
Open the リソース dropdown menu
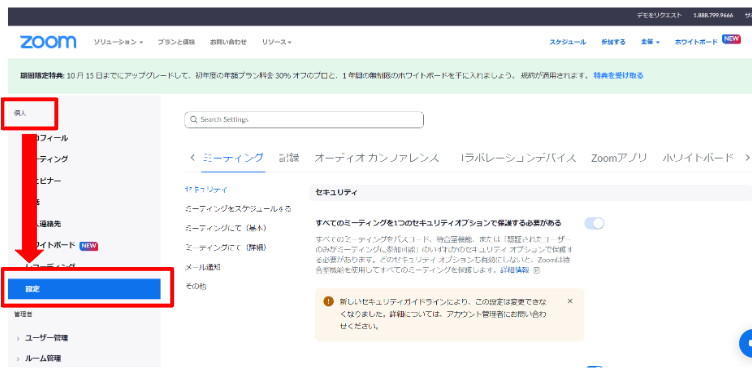[277, 42]
